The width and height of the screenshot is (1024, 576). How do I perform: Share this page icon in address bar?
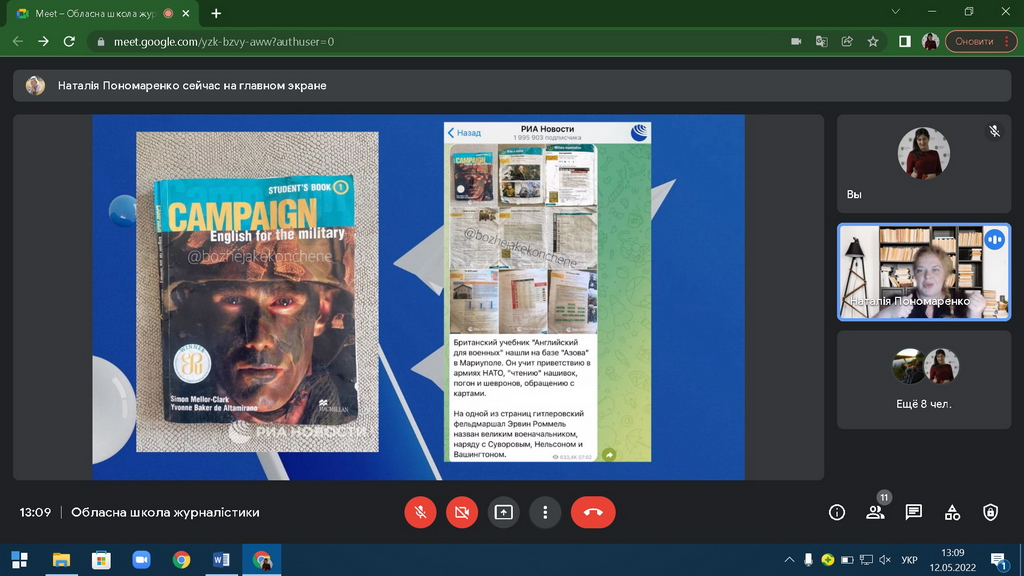coord(847,41)
